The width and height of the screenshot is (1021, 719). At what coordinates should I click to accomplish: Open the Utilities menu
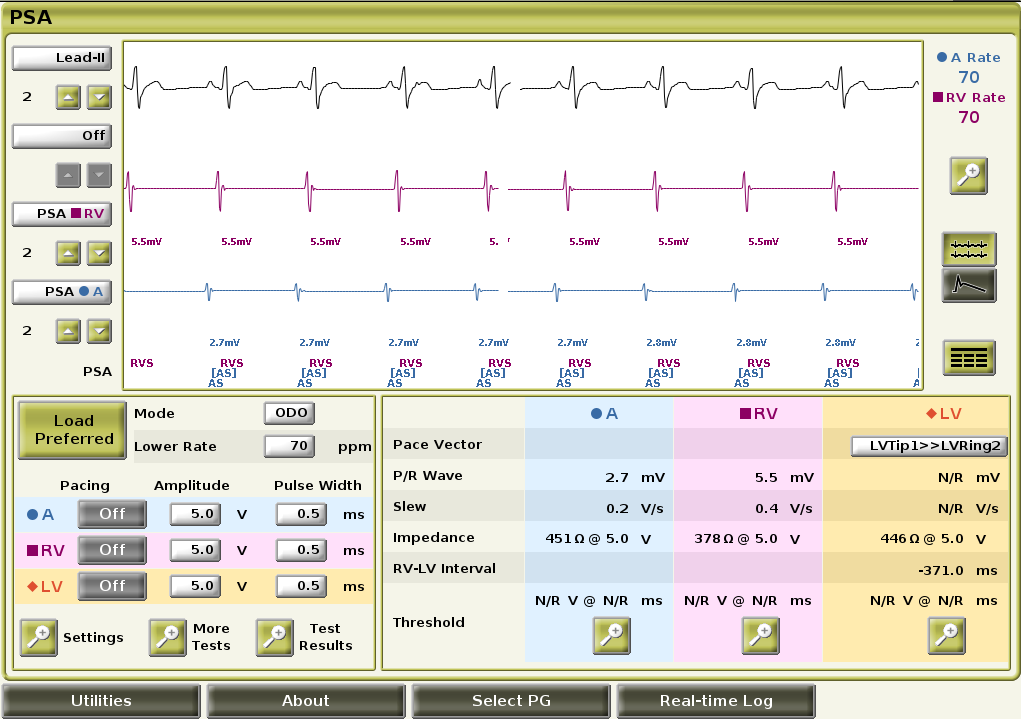pyautogui.click(x=101, y=701)
